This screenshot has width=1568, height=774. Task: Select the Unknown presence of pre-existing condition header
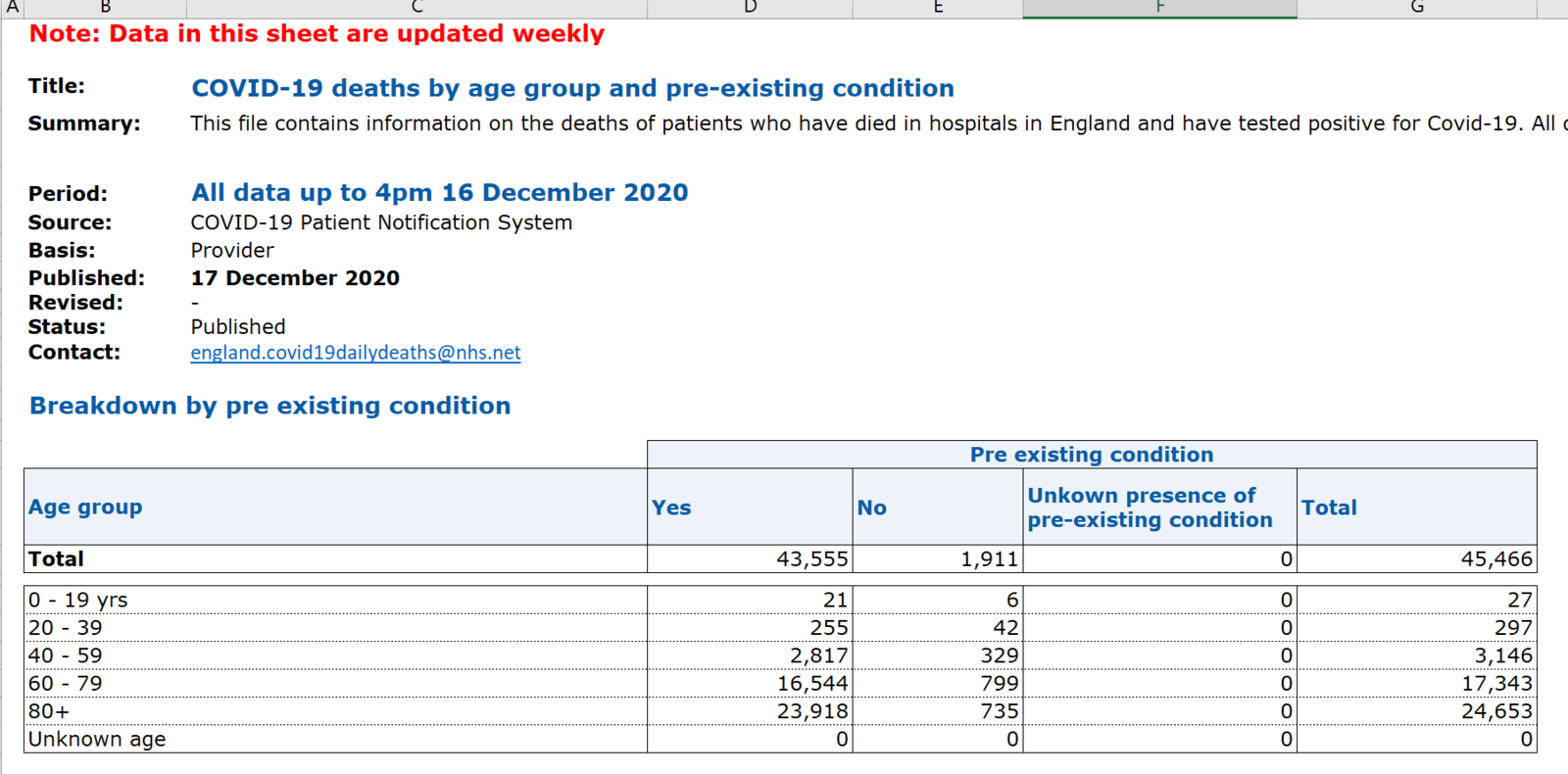click(1150, 508)
